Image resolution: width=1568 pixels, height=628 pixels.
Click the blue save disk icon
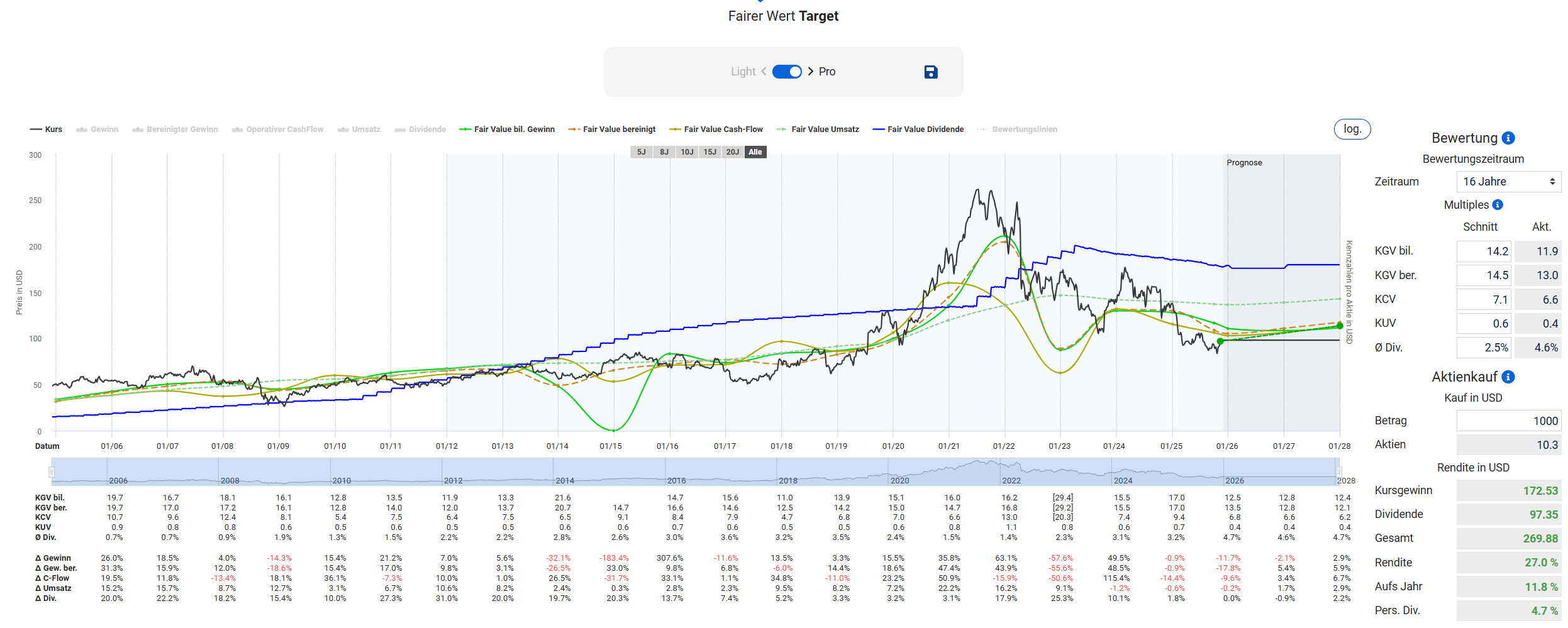click(x=931, y=72)
